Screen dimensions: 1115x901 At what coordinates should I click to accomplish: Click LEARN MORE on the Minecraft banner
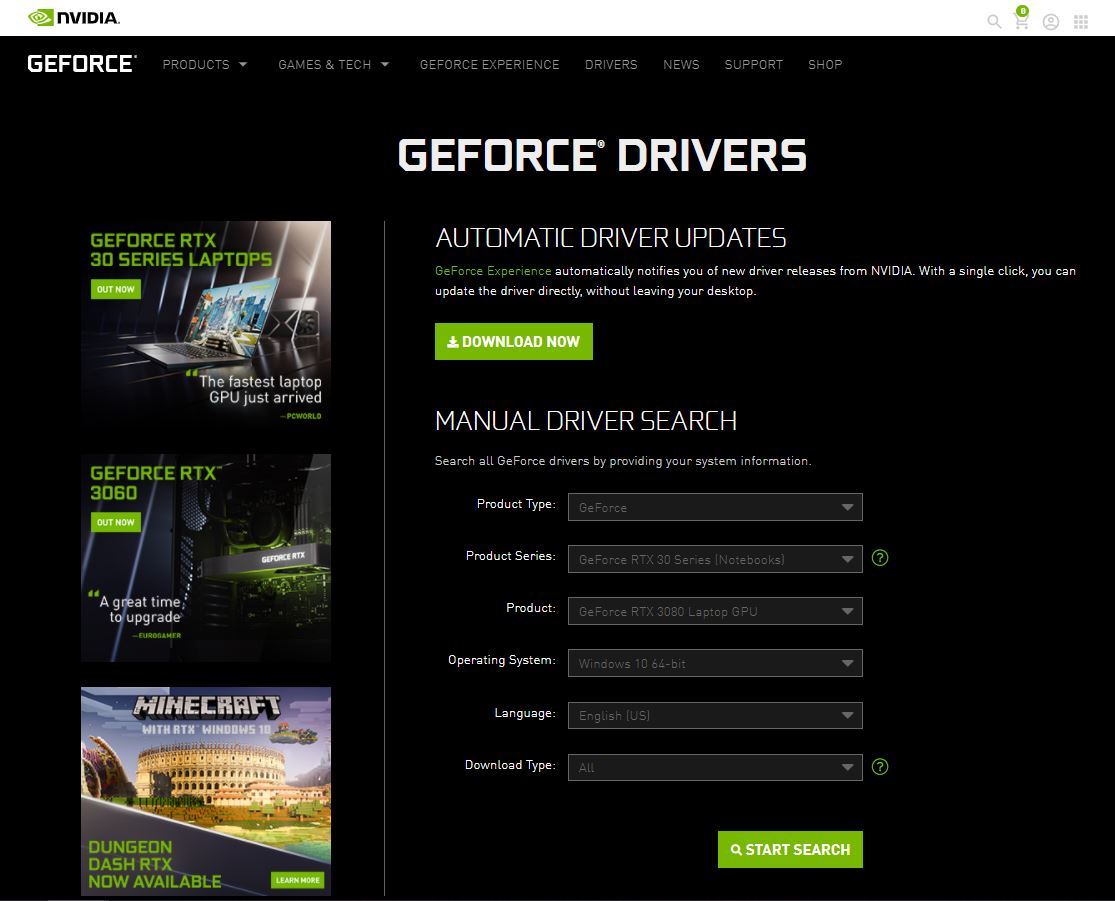(x=296, y=879)
